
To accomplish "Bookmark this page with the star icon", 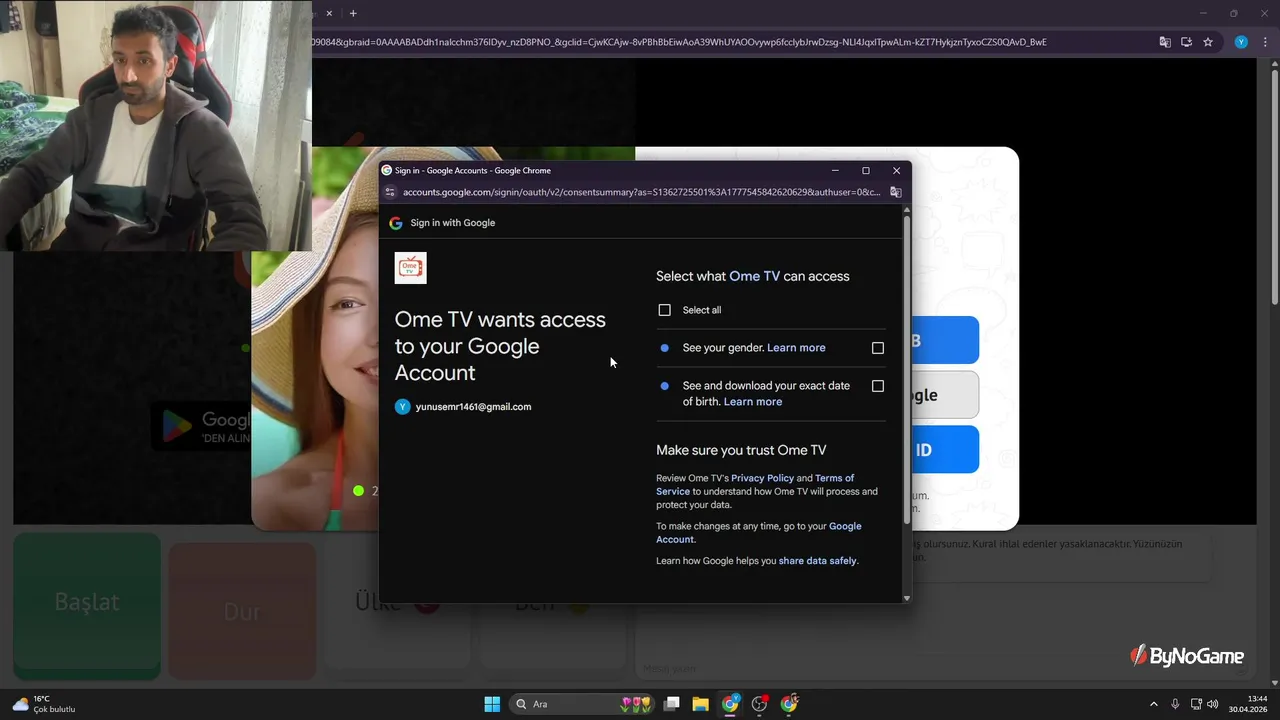I will (x=1208, y=42).
